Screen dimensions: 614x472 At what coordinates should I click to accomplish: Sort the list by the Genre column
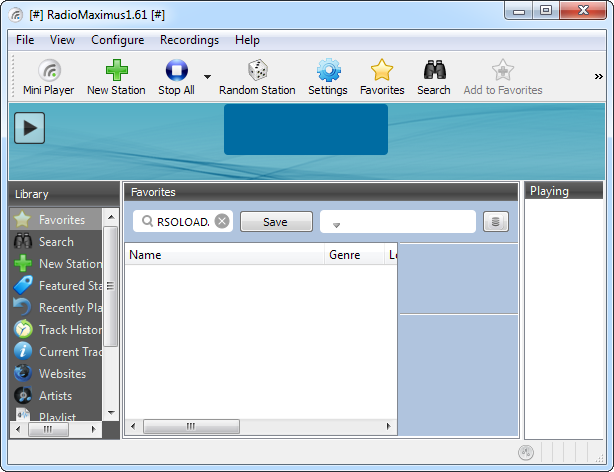coord(354,255)
